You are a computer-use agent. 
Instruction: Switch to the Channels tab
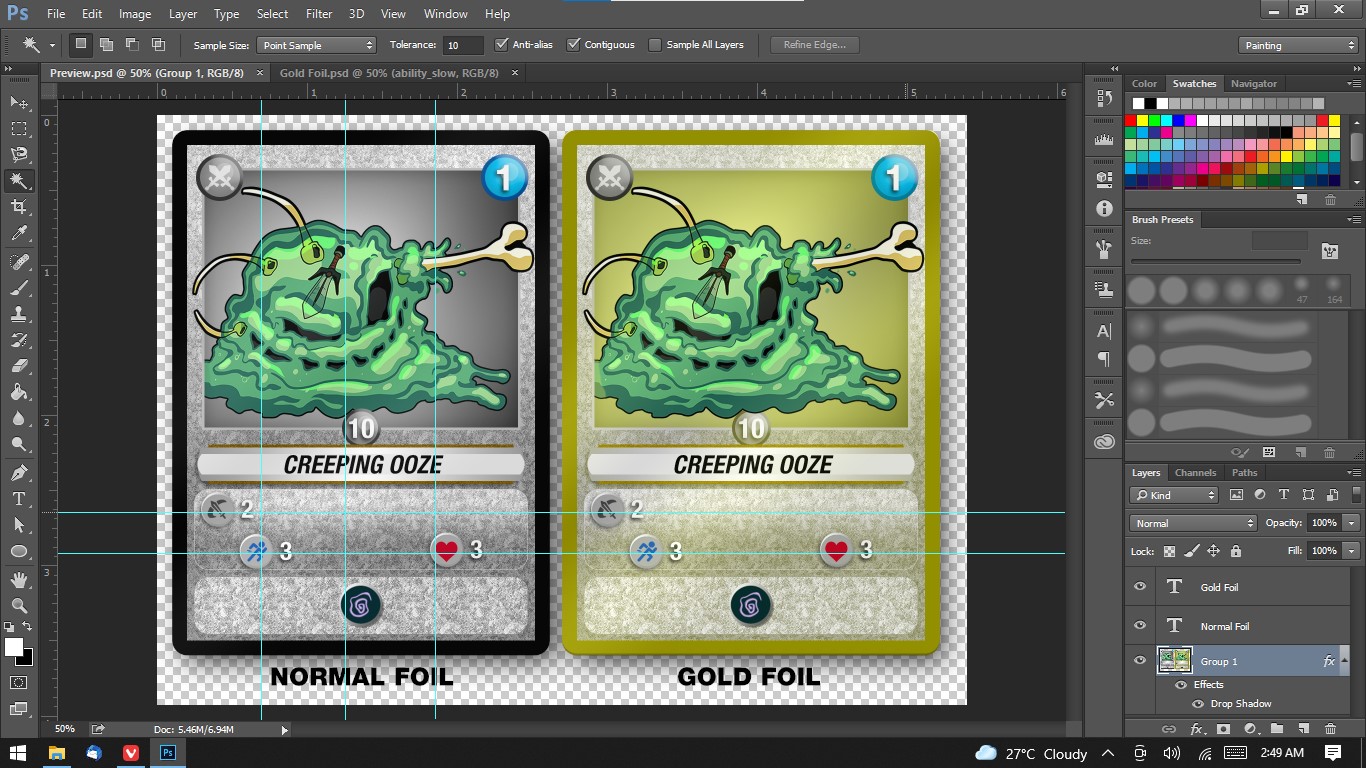click(1195, 473)
